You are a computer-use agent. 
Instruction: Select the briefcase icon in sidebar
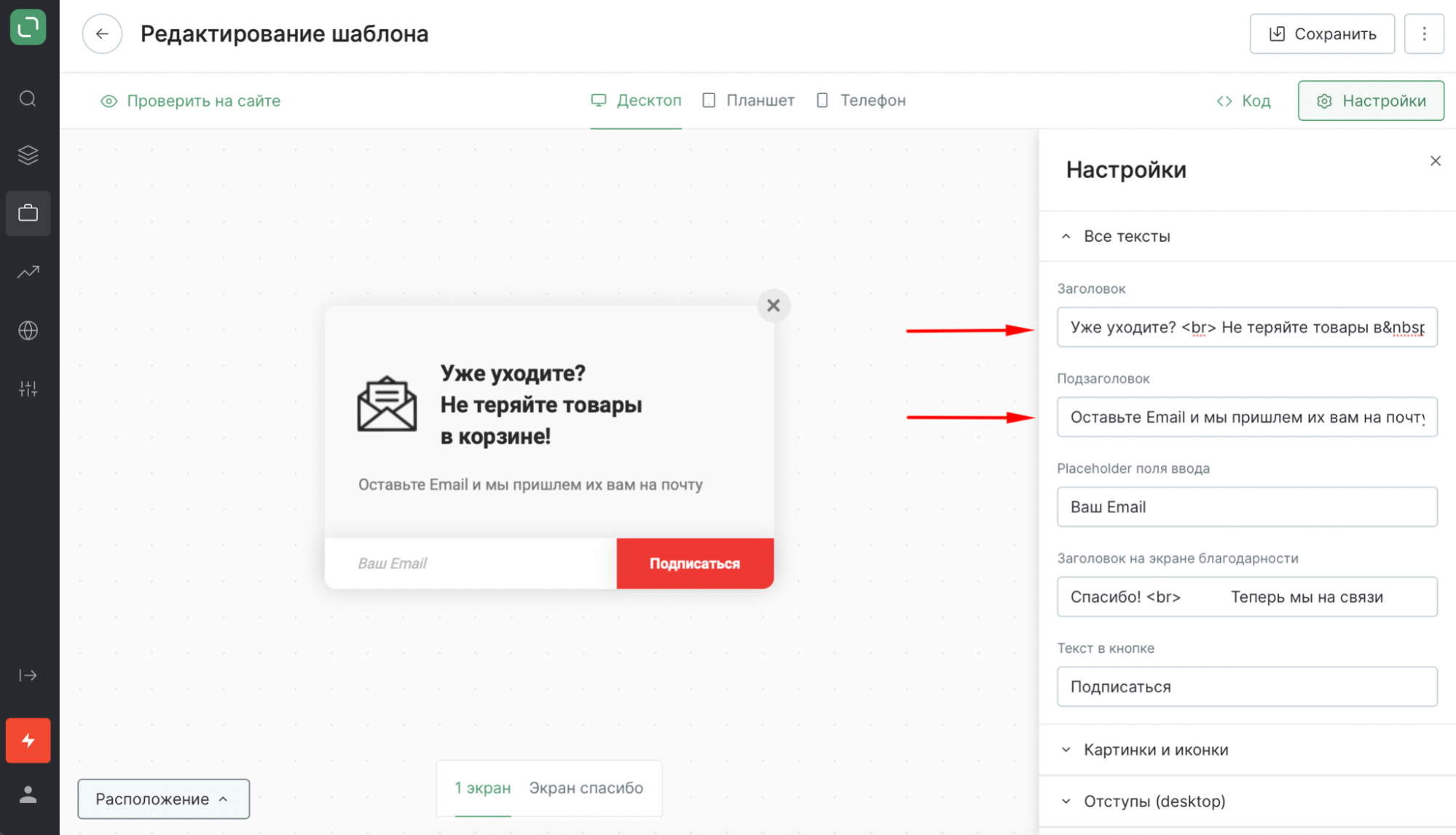(28, 213)
